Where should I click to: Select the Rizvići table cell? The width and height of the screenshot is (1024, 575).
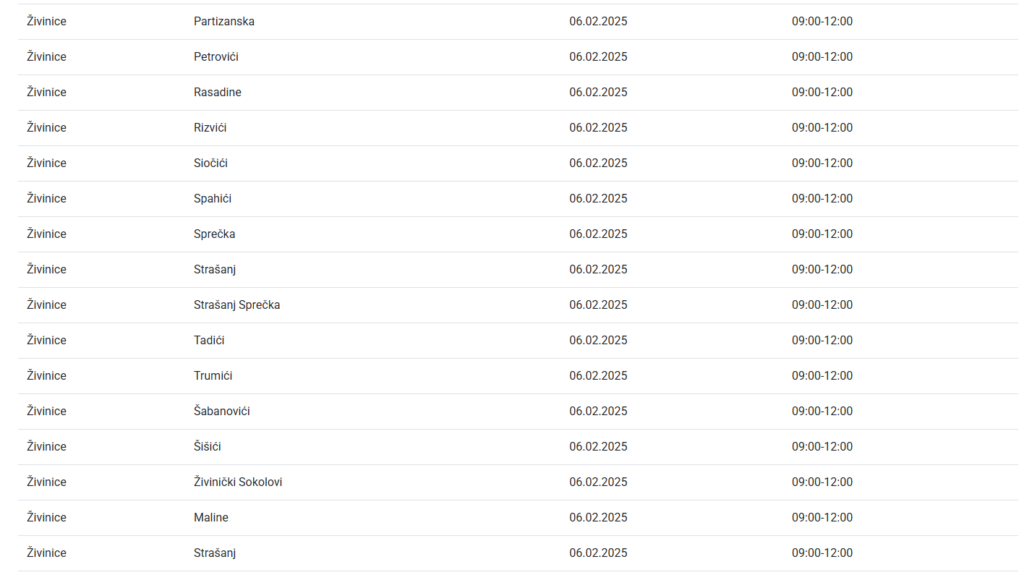[x=210, y=128]
